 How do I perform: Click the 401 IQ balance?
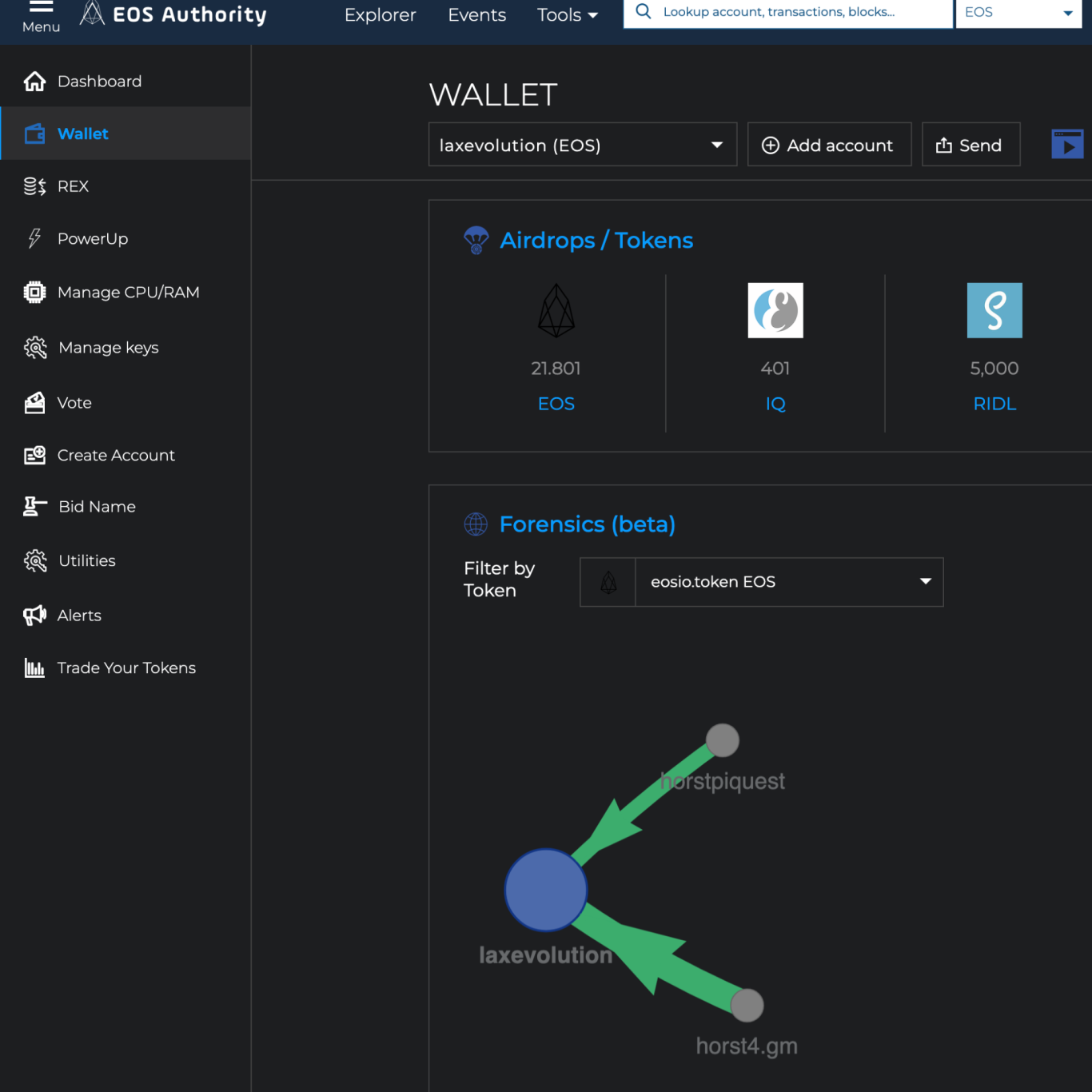[x=775, y=369]
